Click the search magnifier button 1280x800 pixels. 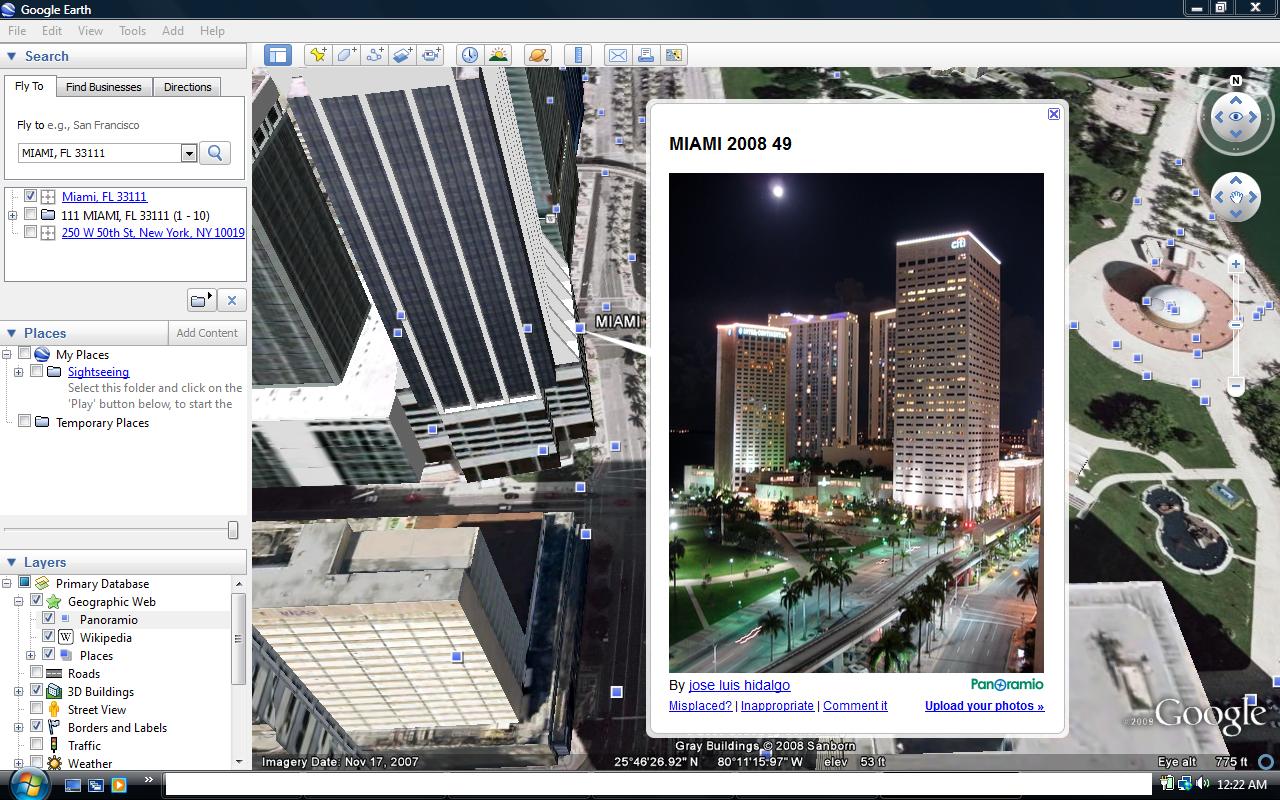point(215,153)
